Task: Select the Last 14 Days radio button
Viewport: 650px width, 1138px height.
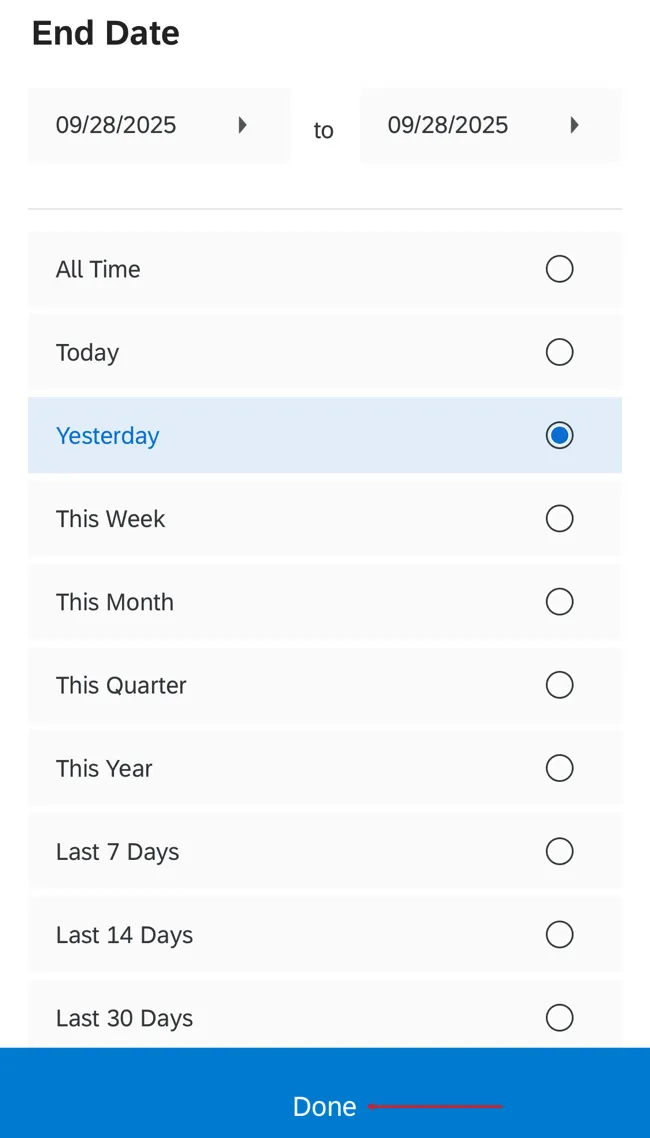Action: [559, 934]
